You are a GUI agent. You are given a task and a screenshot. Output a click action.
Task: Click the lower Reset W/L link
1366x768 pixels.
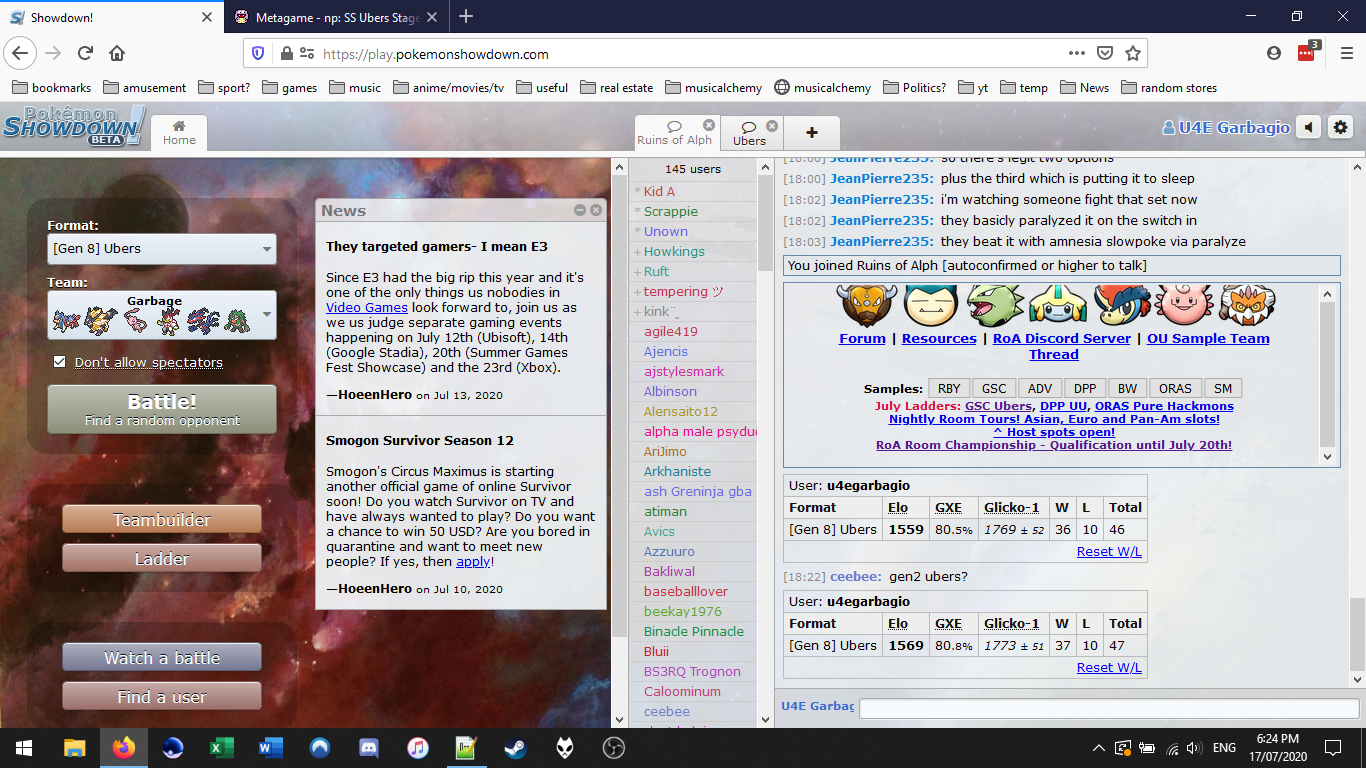coord(1109,668)
